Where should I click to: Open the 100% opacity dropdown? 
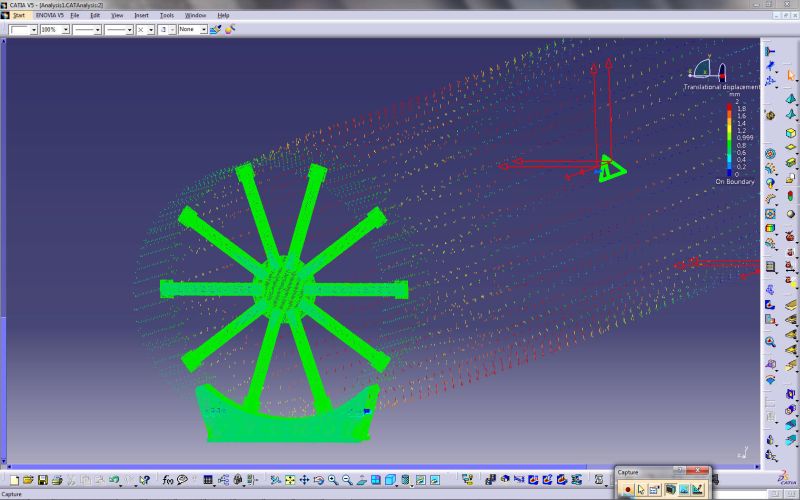(x=65, y=30)
